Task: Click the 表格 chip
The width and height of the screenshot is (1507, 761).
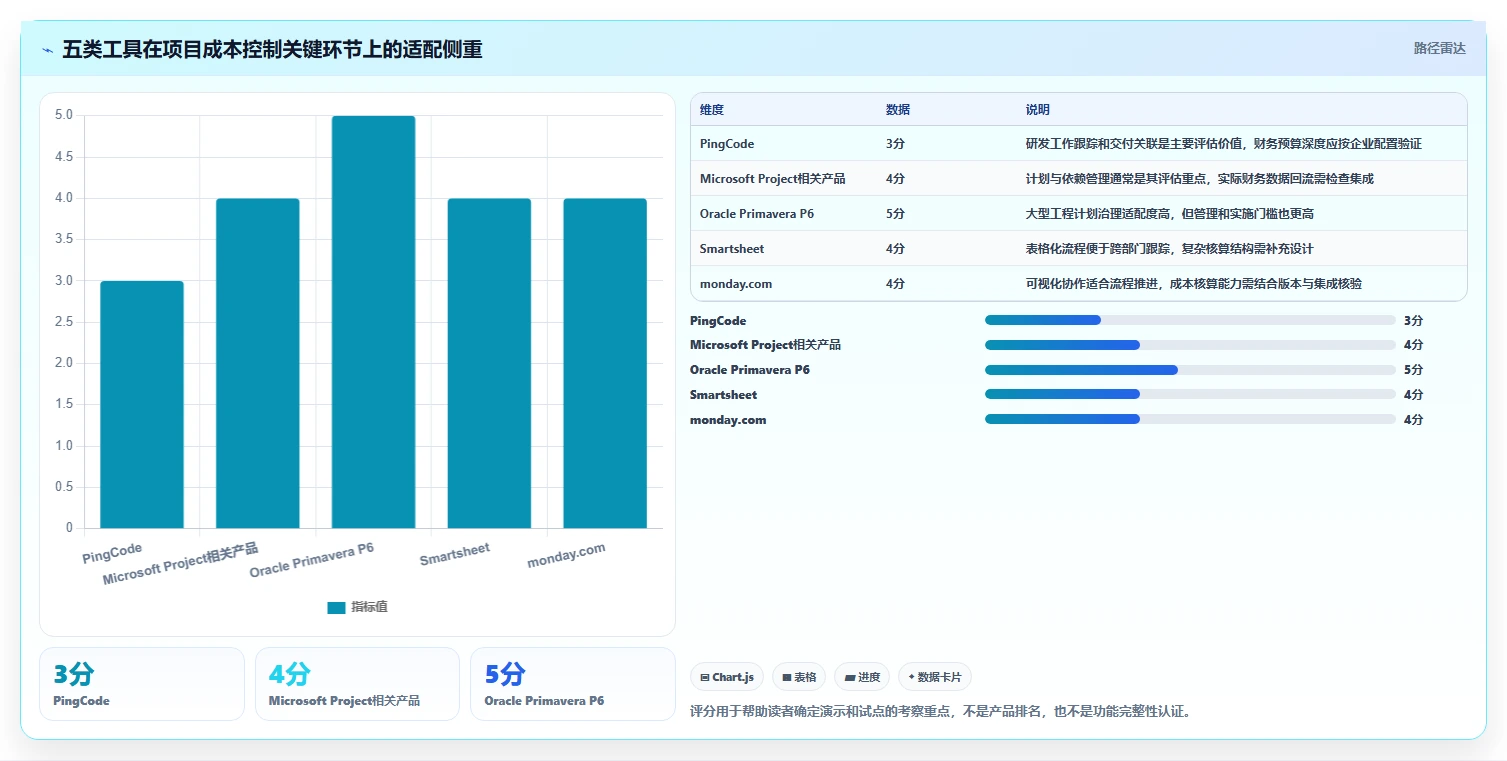Action: (799, 677)
